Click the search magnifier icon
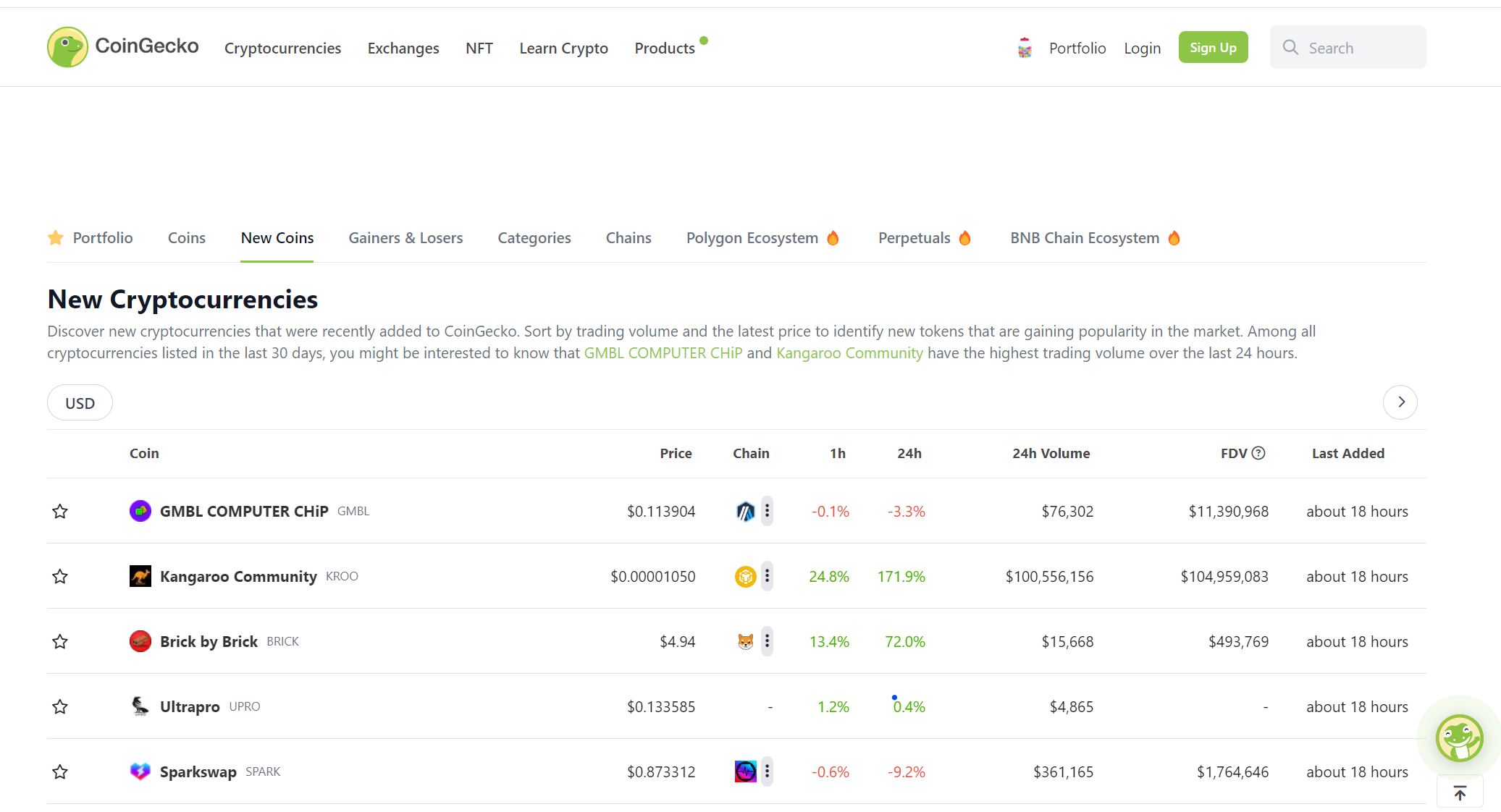The width and height of the screenshot is (1501, 812). [1290, 48]
